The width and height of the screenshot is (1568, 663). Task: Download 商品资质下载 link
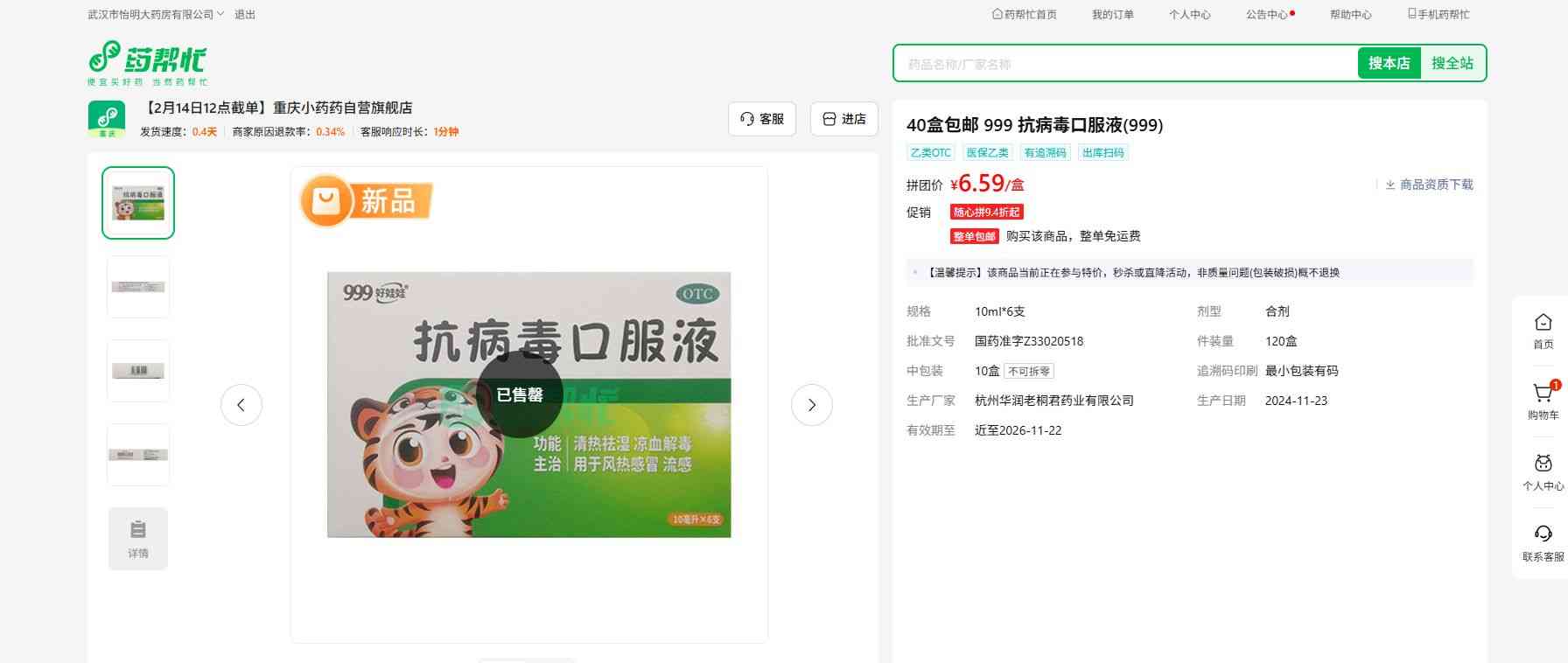[x=1429, y=185]
